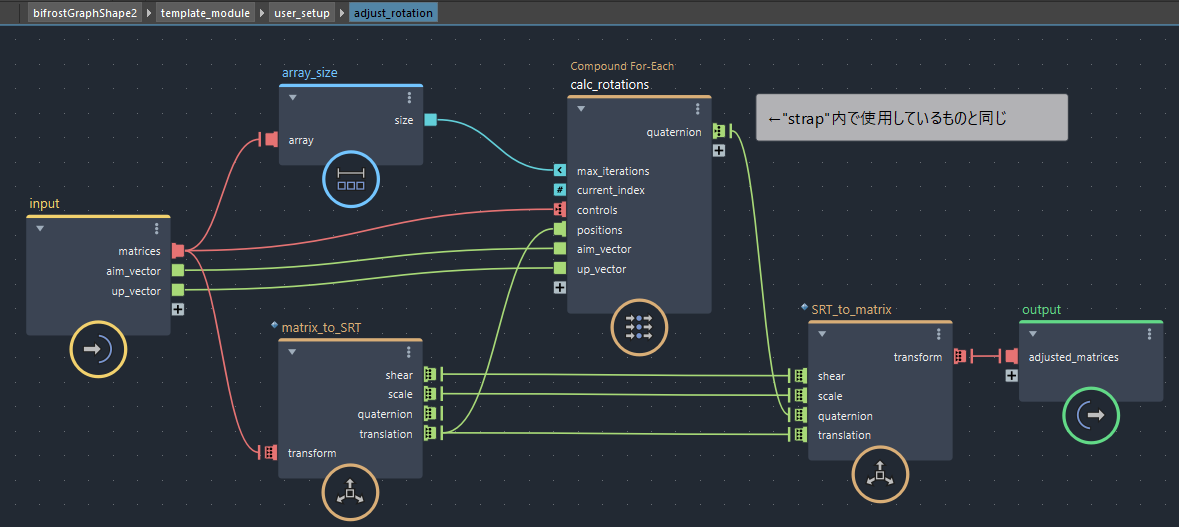Go to bifrostGraphShape2 breadcrumb level

[x=84, y=13]
